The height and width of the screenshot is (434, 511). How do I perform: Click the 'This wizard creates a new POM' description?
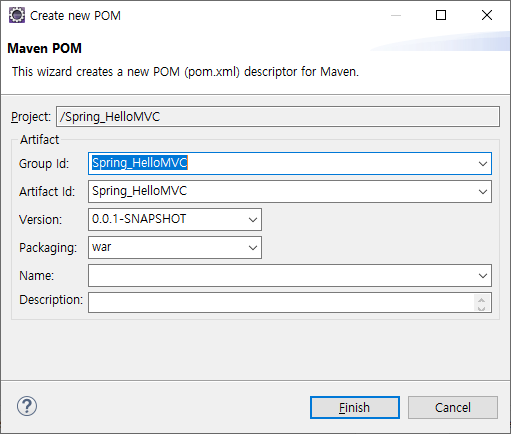185,72
